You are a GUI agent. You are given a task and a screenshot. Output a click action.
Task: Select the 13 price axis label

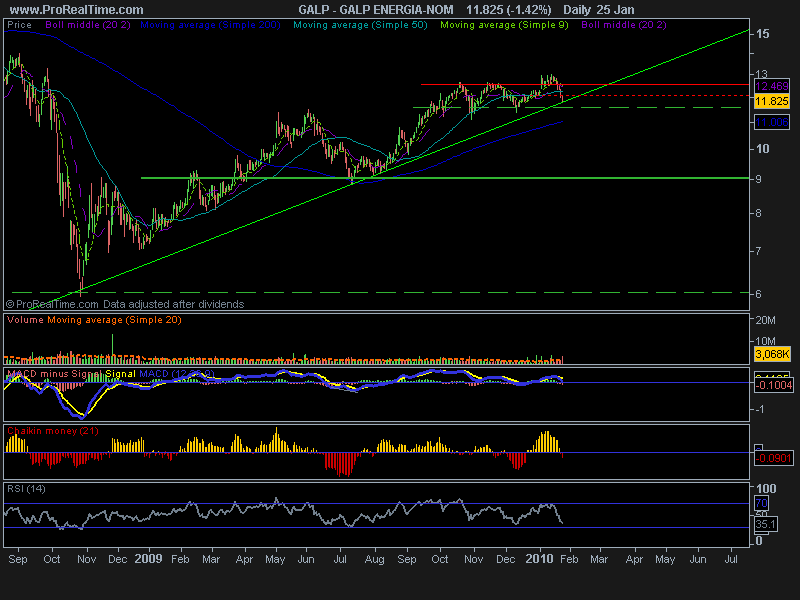pyautogui.click(x=762, y=74)
